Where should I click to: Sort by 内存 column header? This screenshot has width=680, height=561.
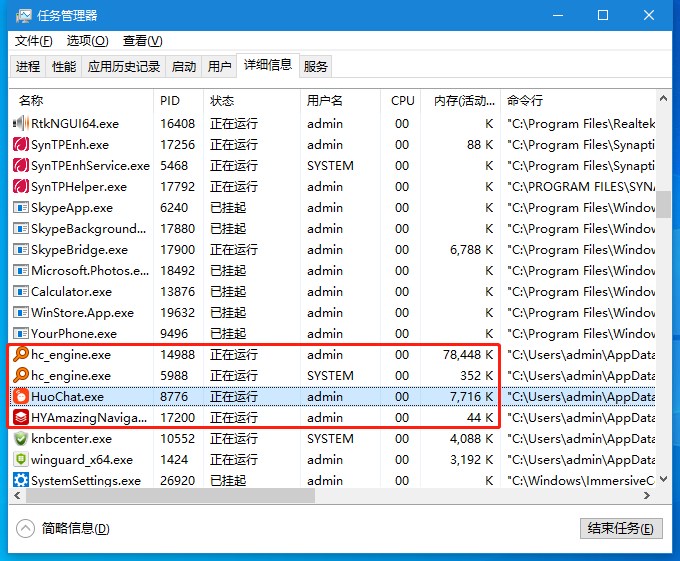click(x=465, y=101)
